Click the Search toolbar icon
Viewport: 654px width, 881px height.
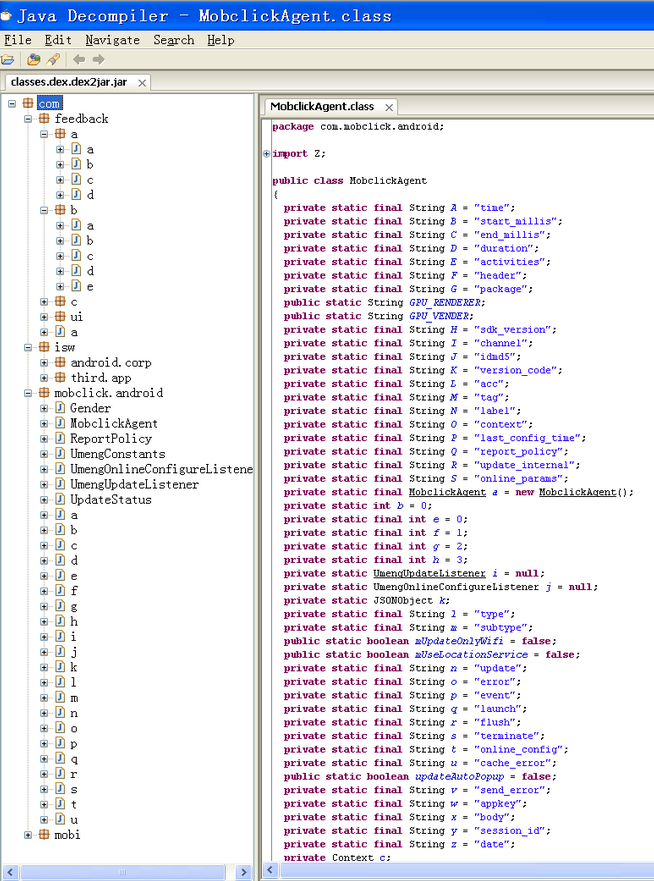click(x=53, y=60)
